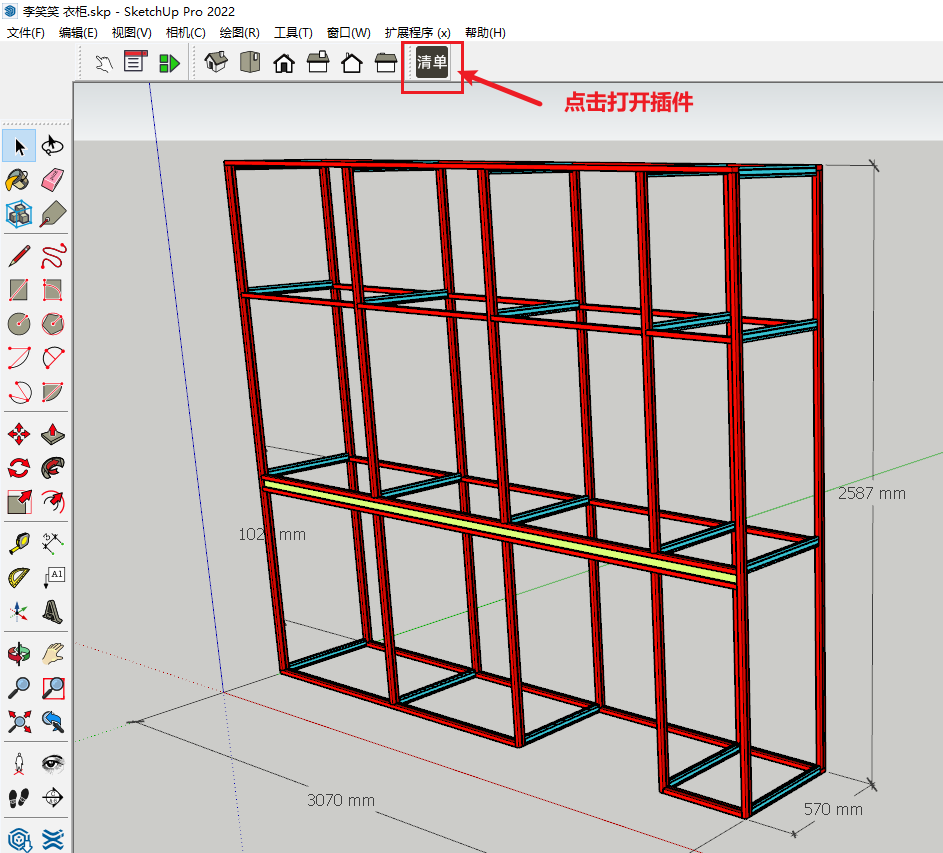Activate the Push/Pull tool
943x853 pixels.
[53, 434]
